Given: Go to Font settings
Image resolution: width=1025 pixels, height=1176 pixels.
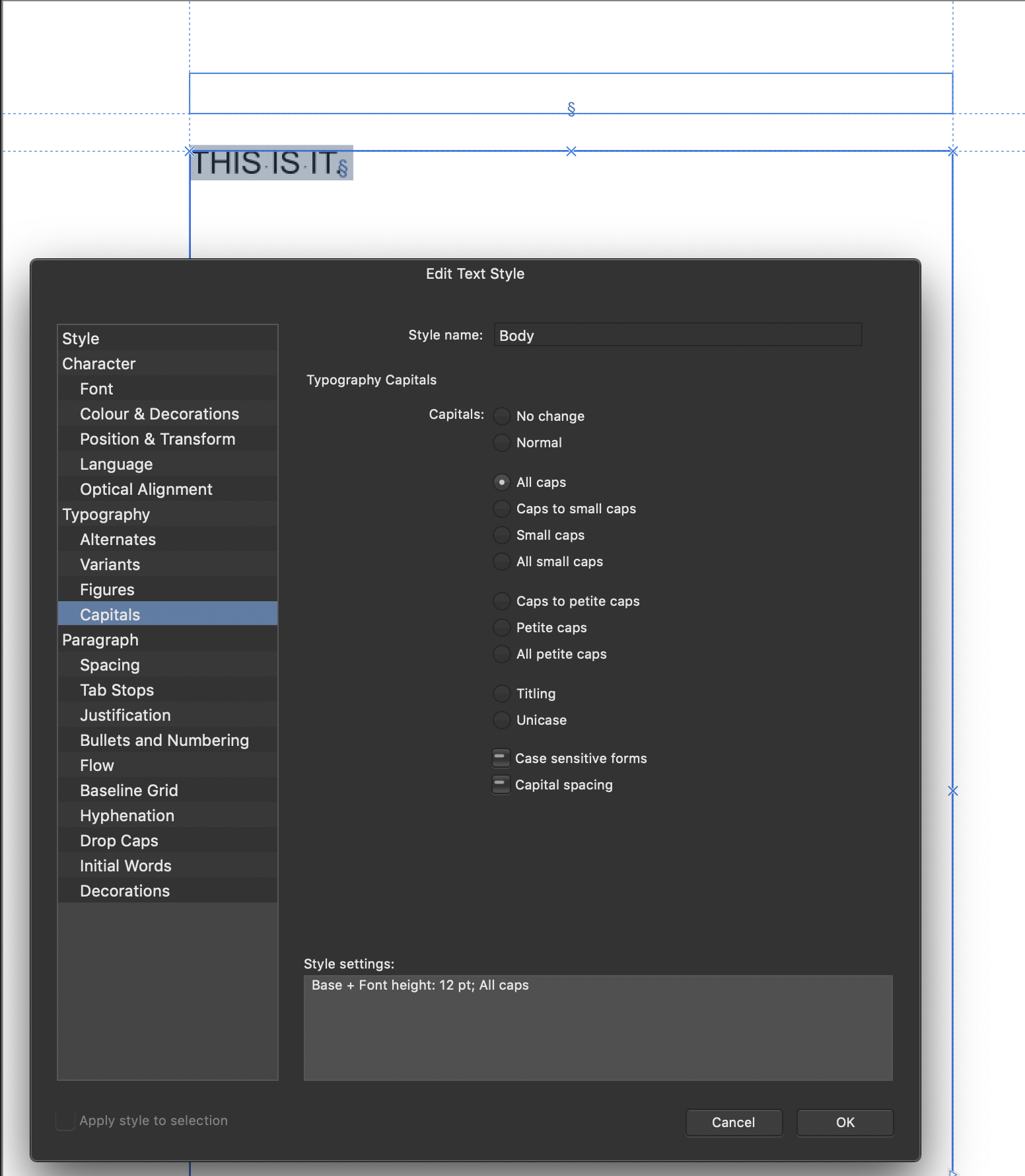Looking at the screenshot, I should pos(168,388).
